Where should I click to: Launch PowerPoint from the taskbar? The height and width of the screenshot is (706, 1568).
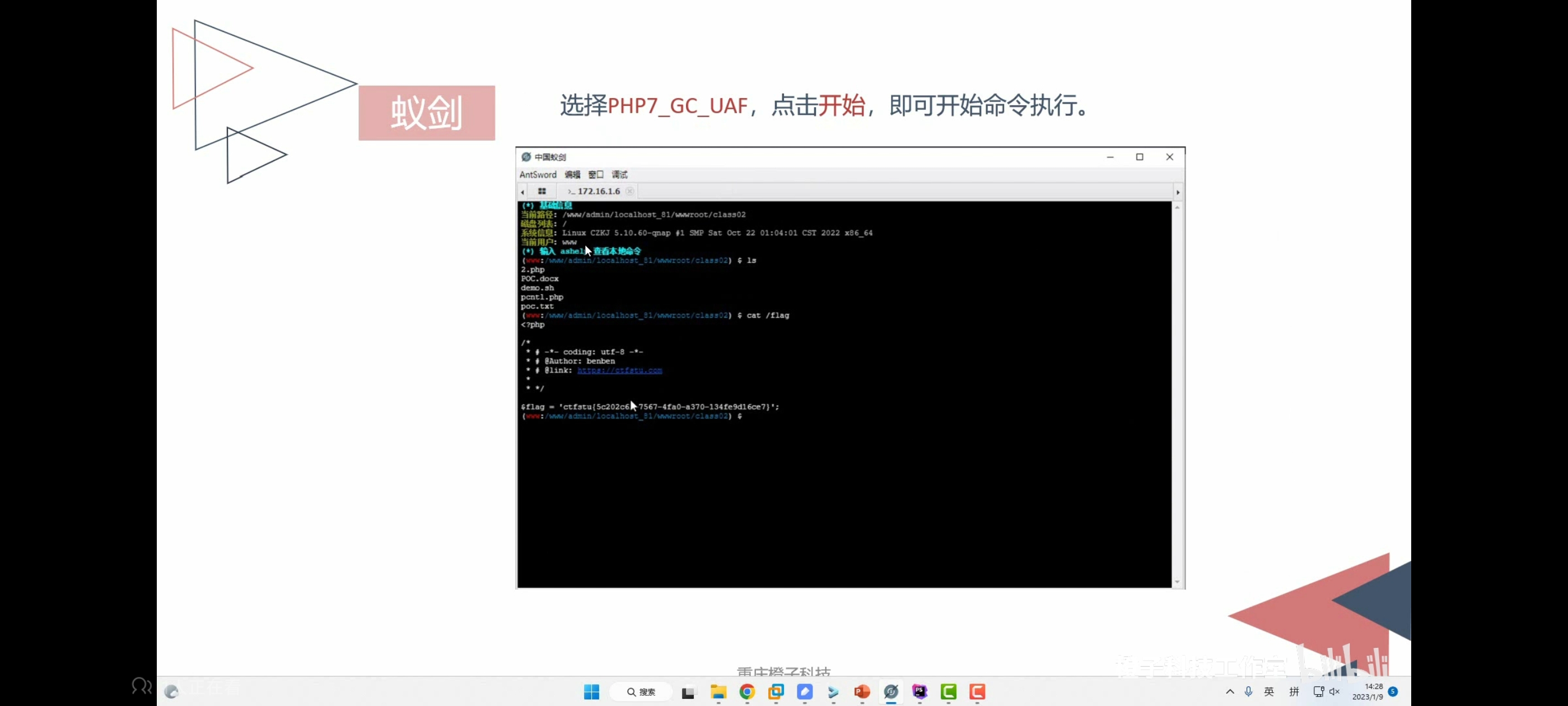point(862,693)
